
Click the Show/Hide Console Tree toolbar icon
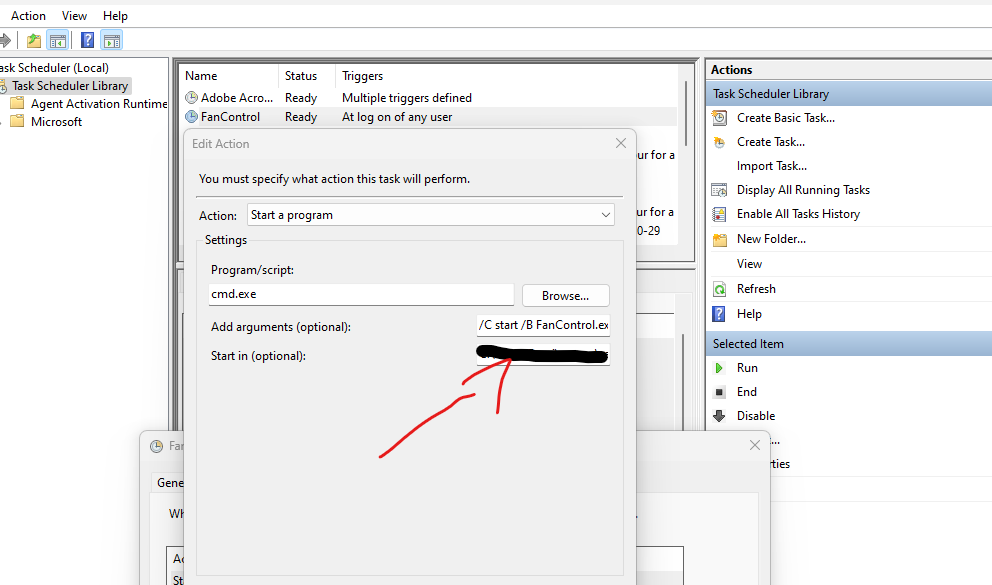click(x=57, y=39)
